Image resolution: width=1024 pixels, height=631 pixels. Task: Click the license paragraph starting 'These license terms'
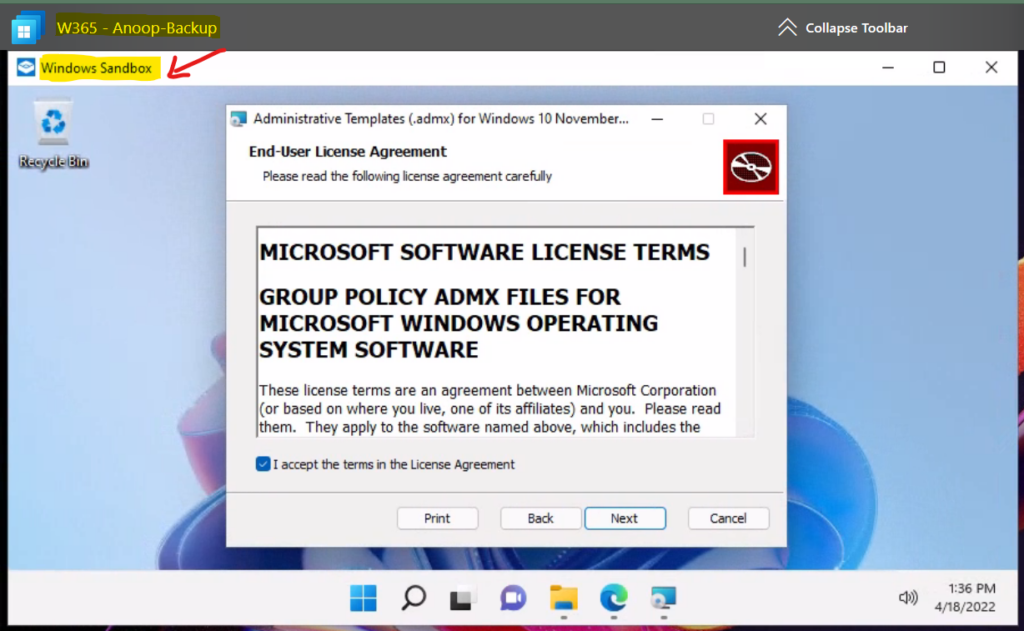click(490, 409)
